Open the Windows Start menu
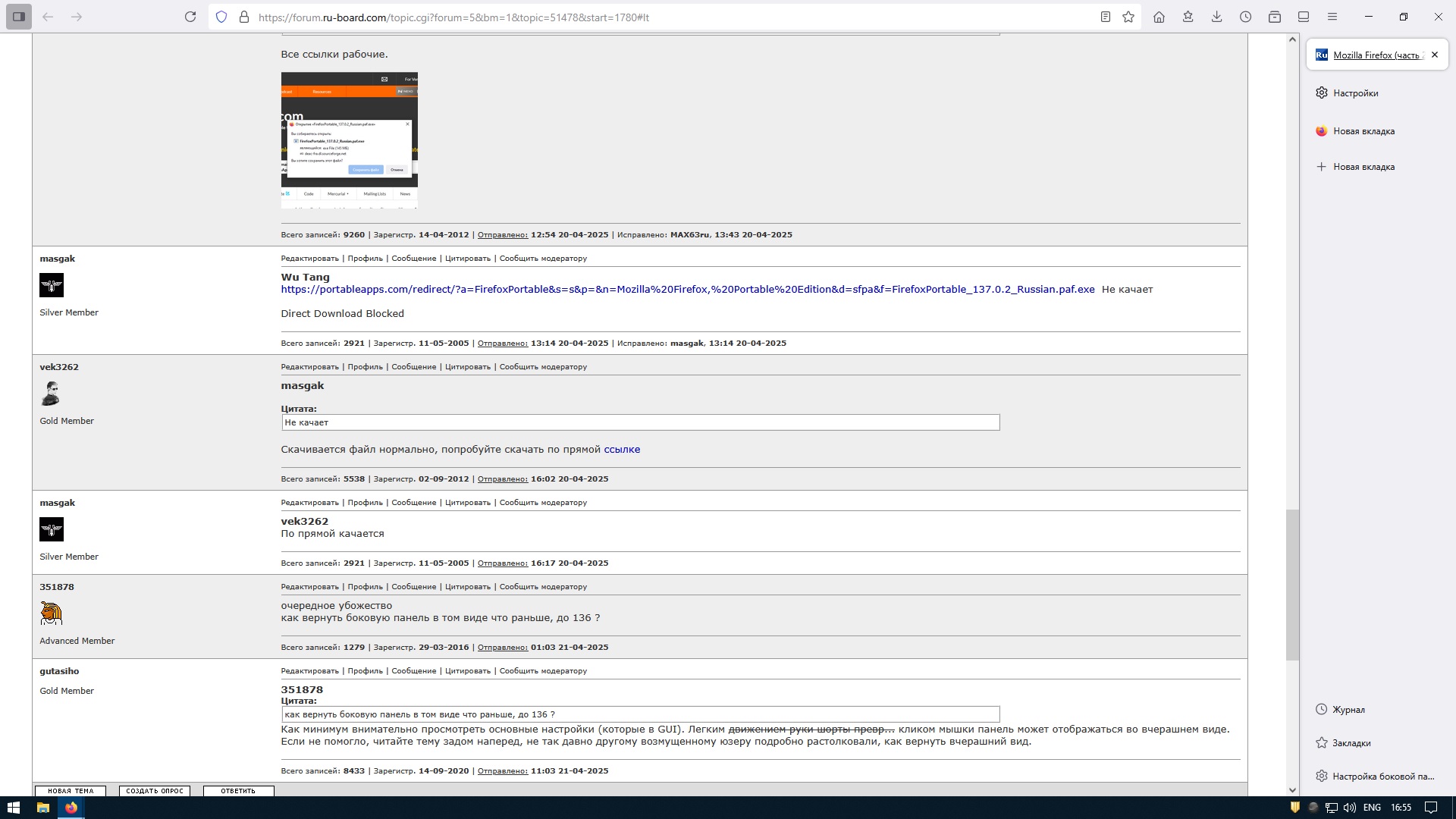Viewport: 1456px width, 819px height. coord(14,808)
